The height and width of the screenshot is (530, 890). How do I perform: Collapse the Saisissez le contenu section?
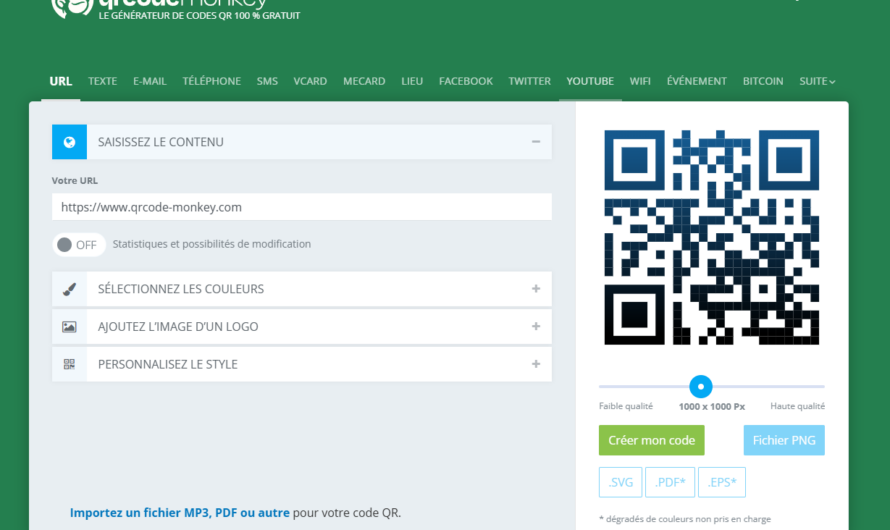pyautogui.click(x=536, y=142)
